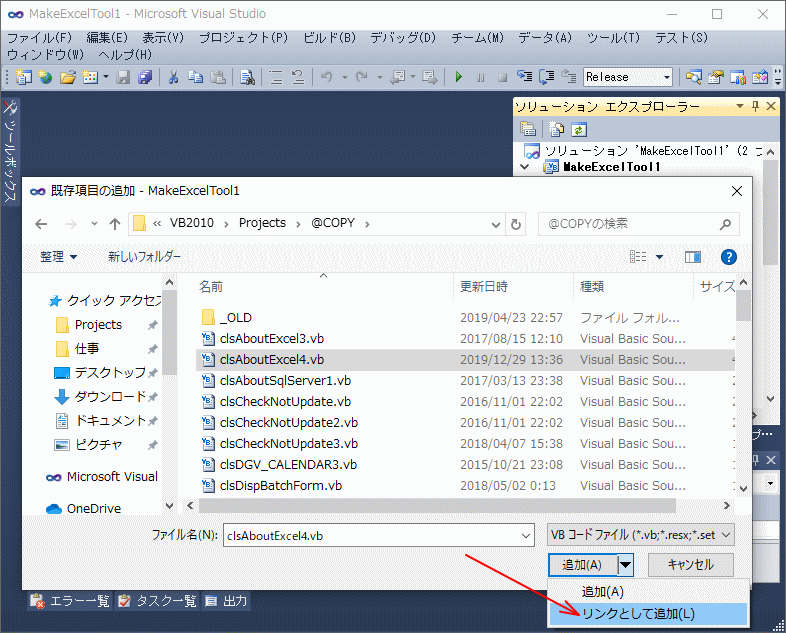Open the view options dropdown arrow

coord(659,257)
